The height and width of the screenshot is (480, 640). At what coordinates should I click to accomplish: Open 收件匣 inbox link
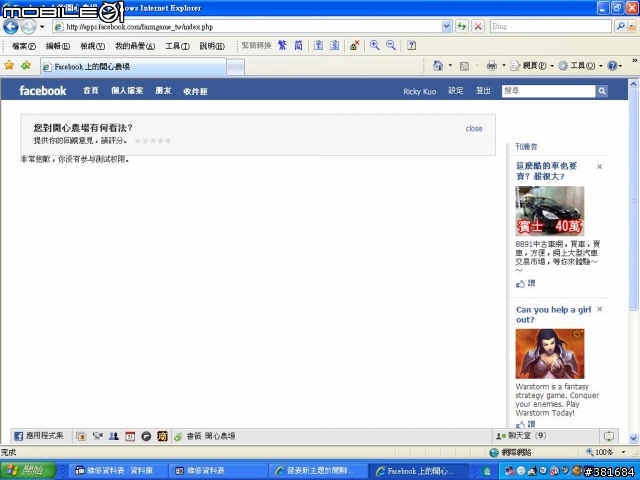point(195,91)
